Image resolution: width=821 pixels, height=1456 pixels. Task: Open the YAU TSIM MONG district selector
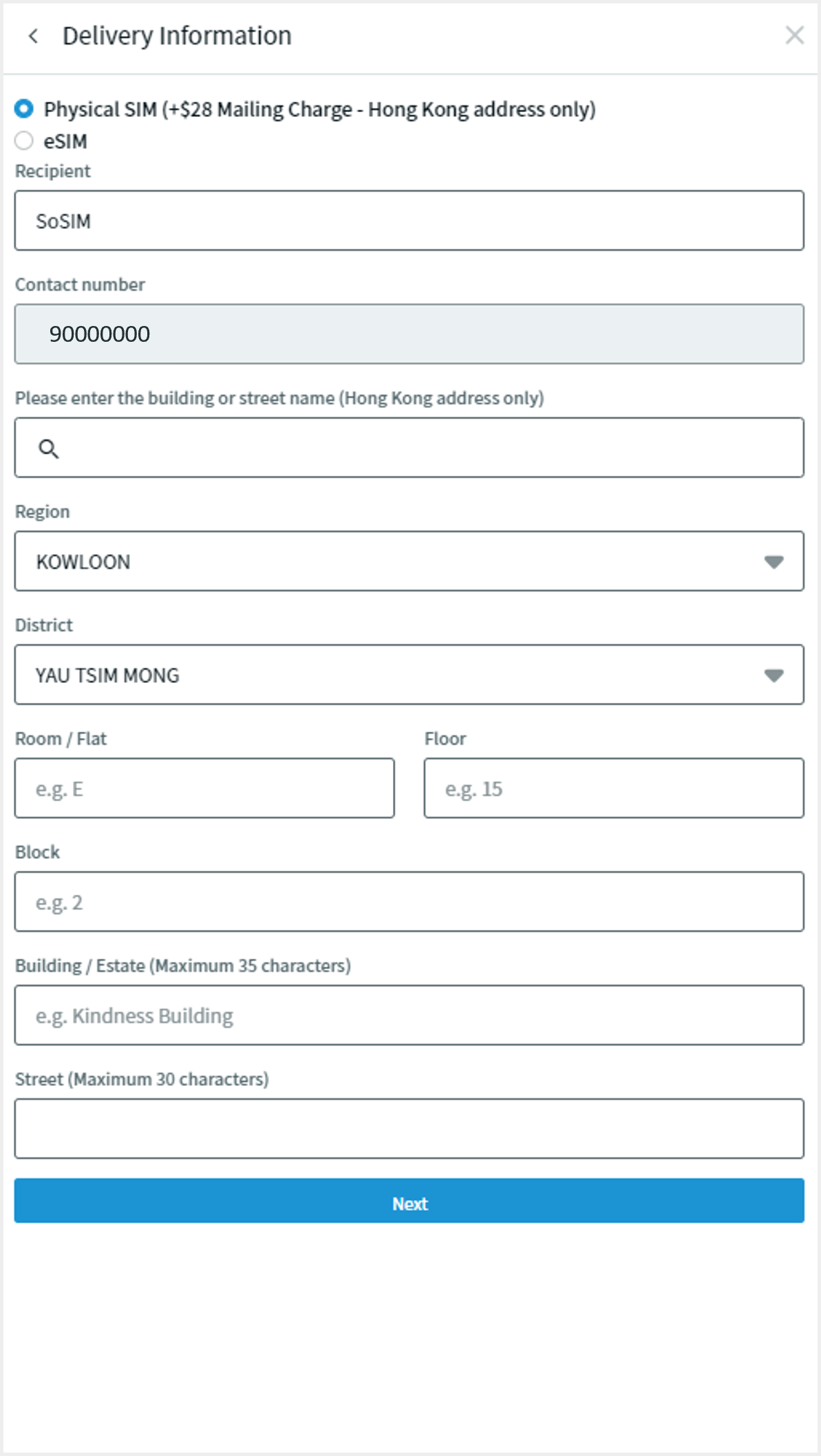point(385,675)
